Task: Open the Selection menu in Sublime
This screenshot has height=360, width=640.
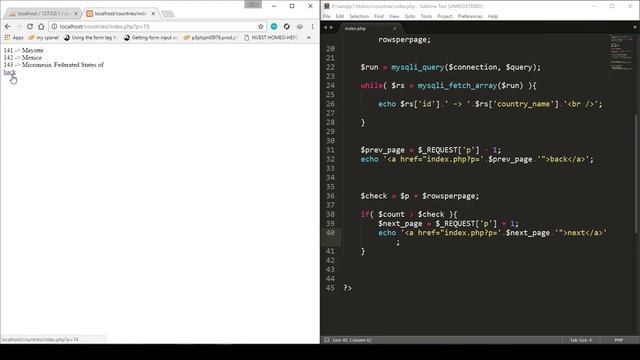Action: 359,16
